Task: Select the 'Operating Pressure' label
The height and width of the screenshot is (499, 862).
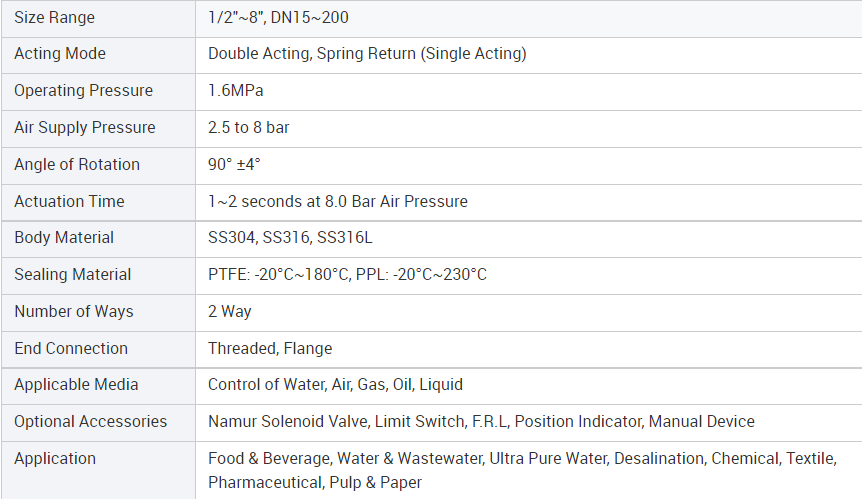Action: pos(84,90)
